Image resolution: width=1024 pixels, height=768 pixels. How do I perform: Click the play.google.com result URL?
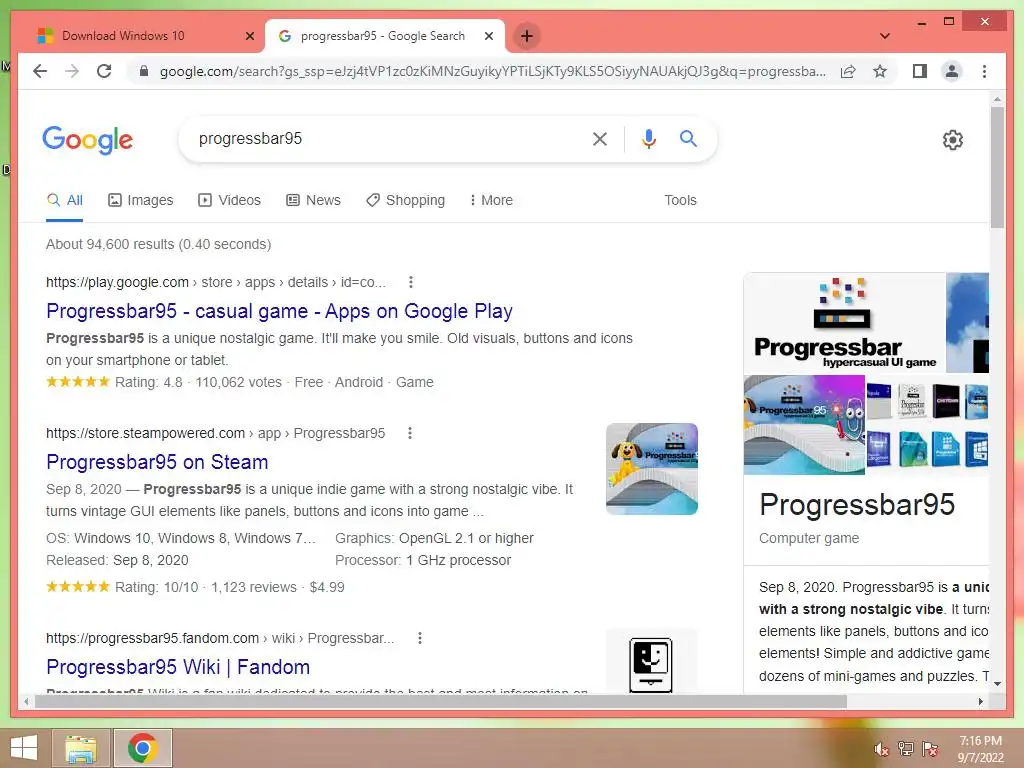click(x=216, y=282)
